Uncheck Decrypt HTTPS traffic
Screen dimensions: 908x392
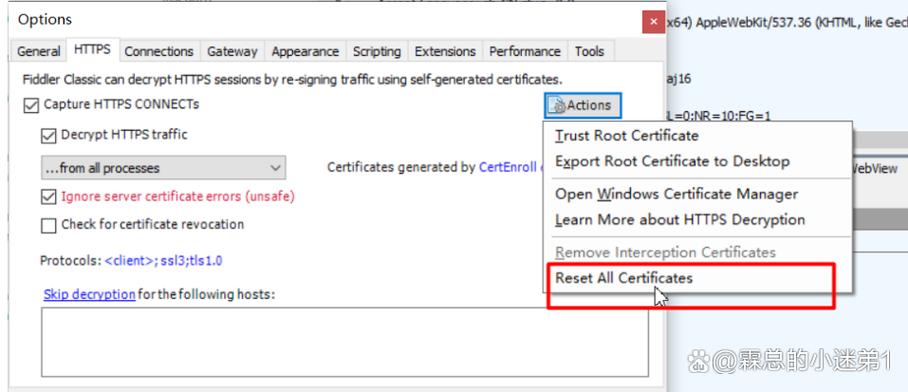pos(49,136)
